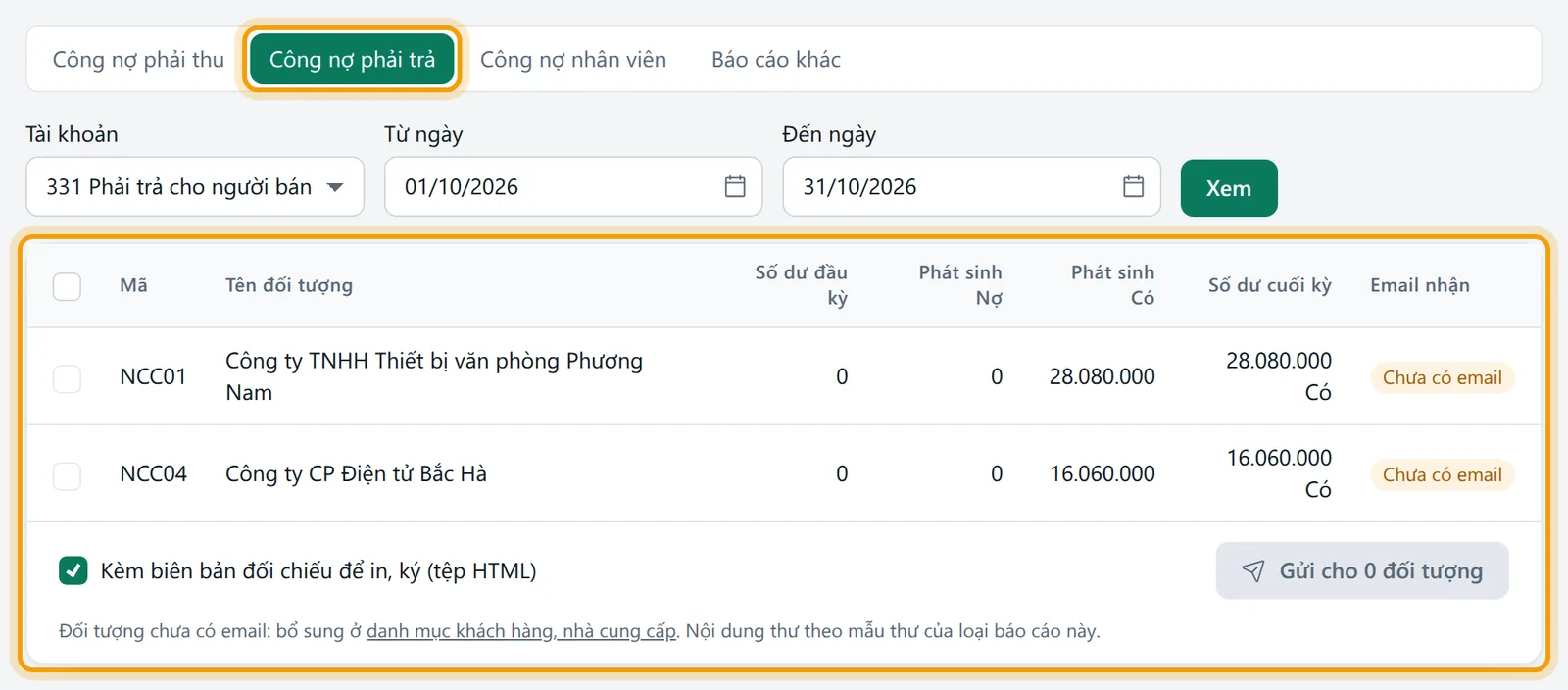Click the Phát sinh Có column header
1568x690 pixels.
pos(1112,285)
